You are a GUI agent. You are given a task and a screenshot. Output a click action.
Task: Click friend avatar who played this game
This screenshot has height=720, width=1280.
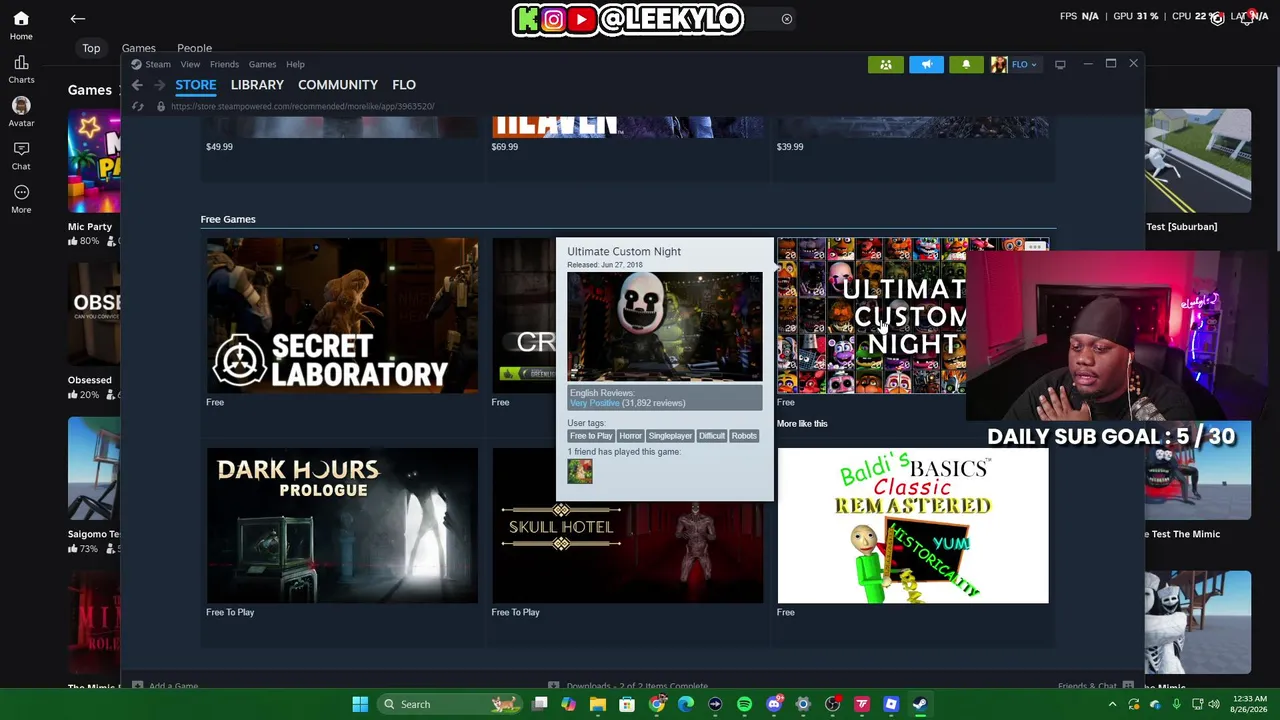click(580, 471)
